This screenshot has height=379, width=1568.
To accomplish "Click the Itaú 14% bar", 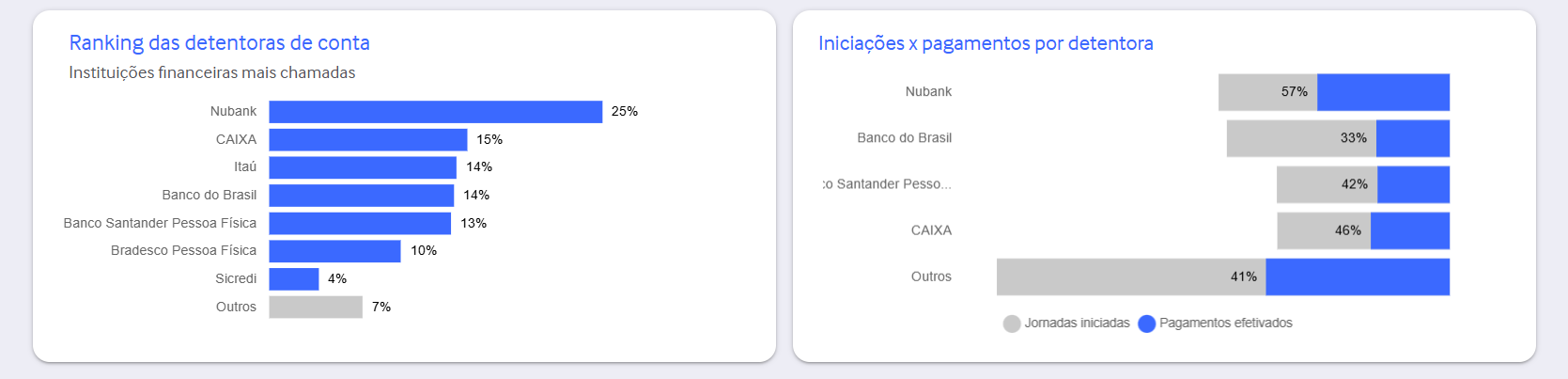I will point(363,167).
